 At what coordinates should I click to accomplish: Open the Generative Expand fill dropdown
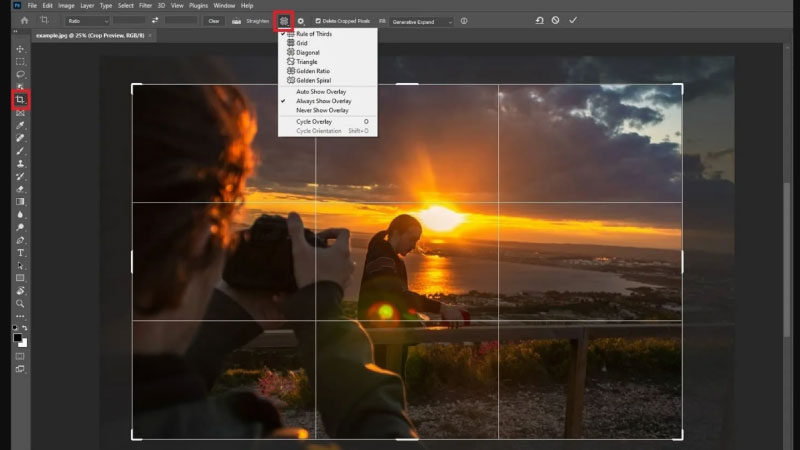tap(421, 22)
